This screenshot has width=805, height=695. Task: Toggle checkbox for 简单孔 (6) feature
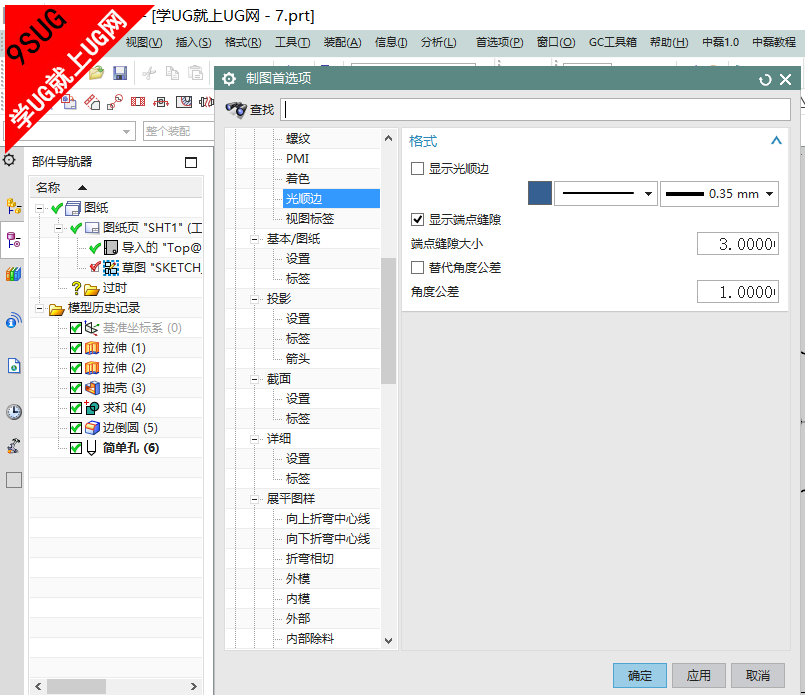76,448
